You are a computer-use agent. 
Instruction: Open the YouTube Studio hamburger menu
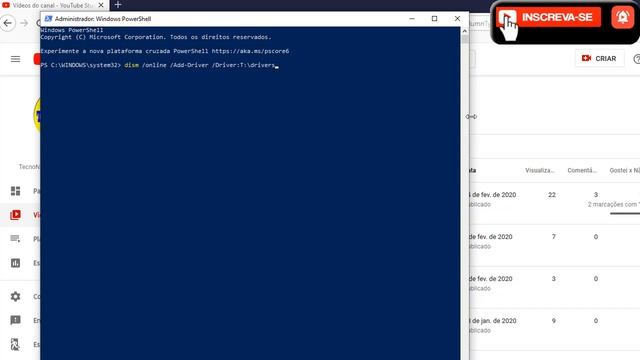pyautogui.click(x=16, y=59)
